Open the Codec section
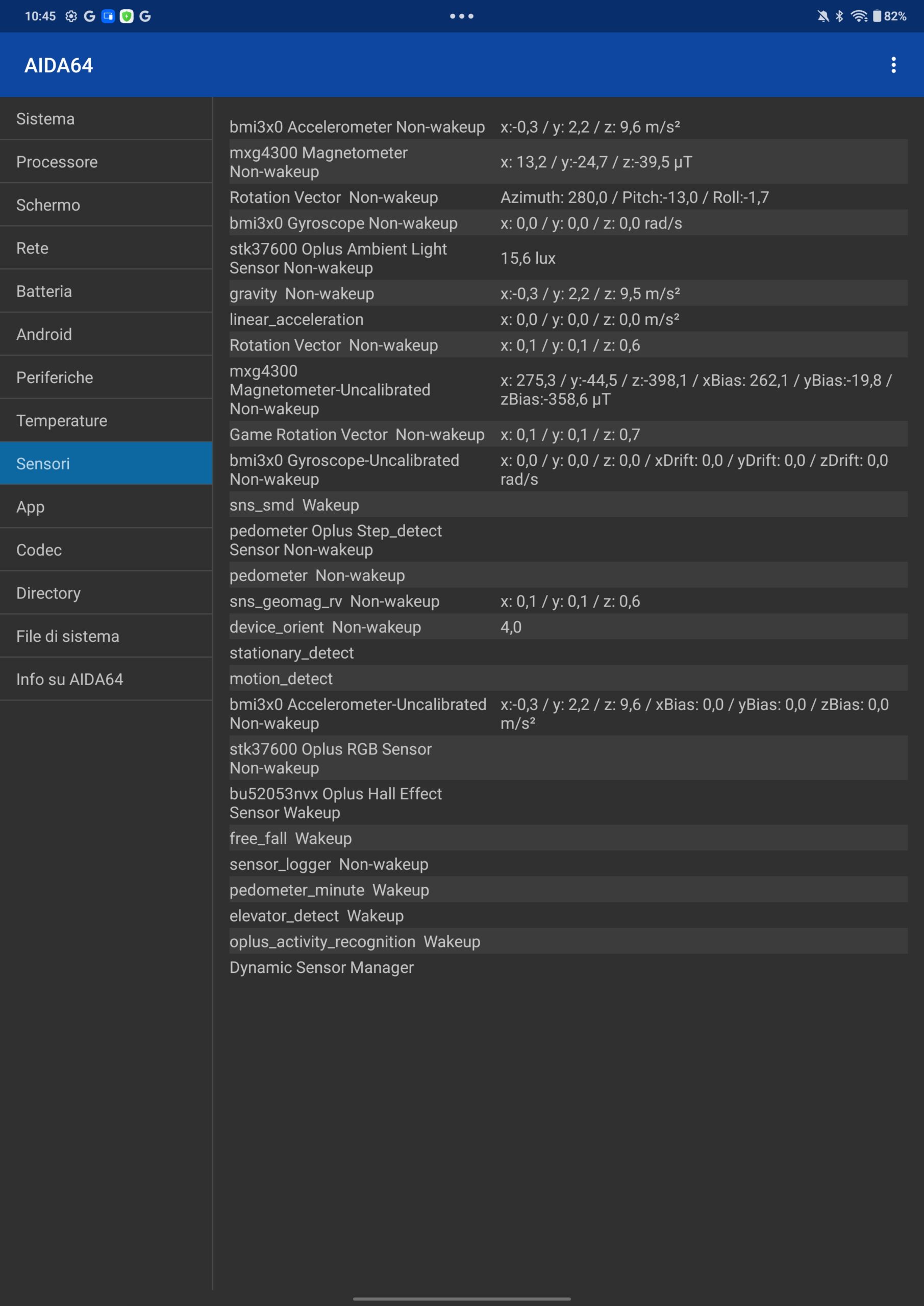The image size is (924, 1306). [x=107, y=550]
